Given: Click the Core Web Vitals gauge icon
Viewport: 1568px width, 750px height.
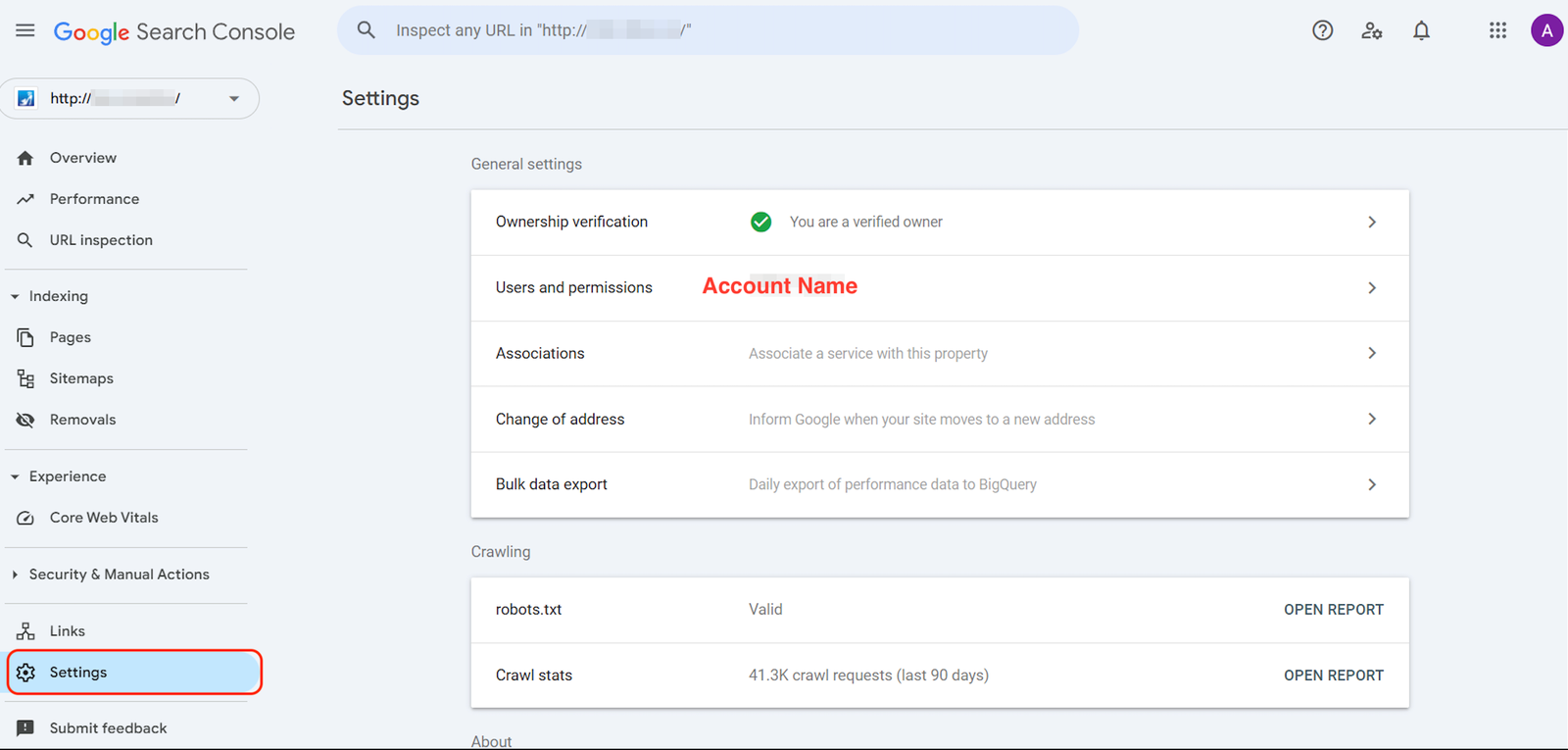Looking at the screenshot, I should point(25,518).
